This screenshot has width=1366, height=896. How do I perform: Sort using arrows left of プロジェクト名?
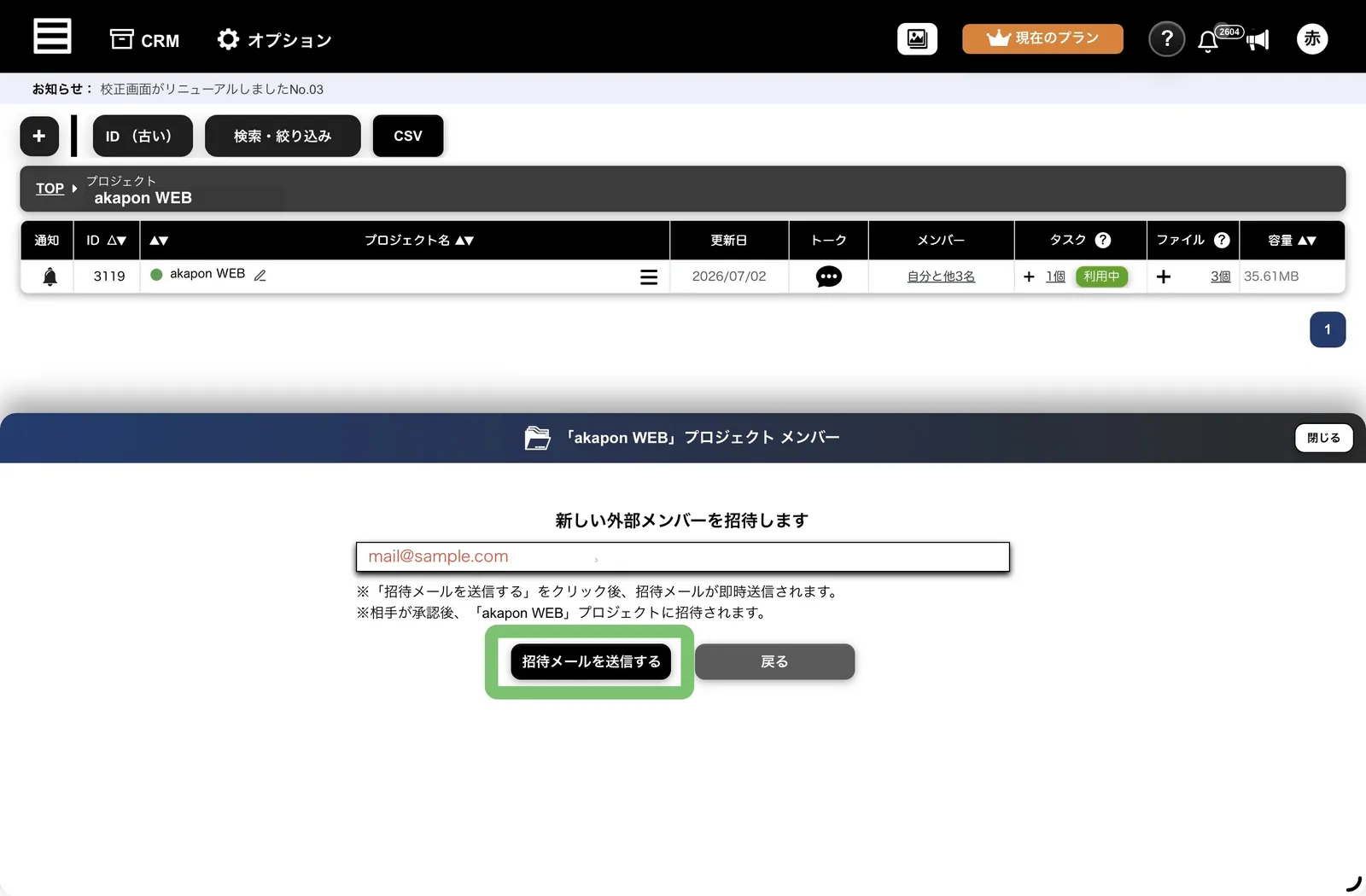pos(159,241)
